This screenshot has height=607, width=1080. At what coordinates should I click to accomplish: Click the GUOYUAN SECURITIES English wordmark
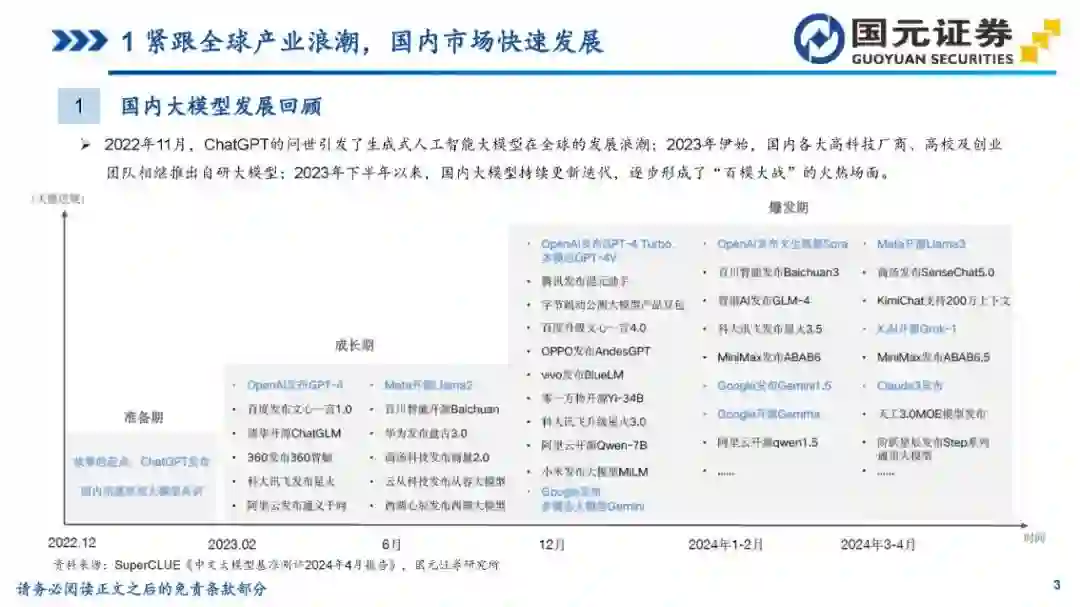[x=932, y=59]
